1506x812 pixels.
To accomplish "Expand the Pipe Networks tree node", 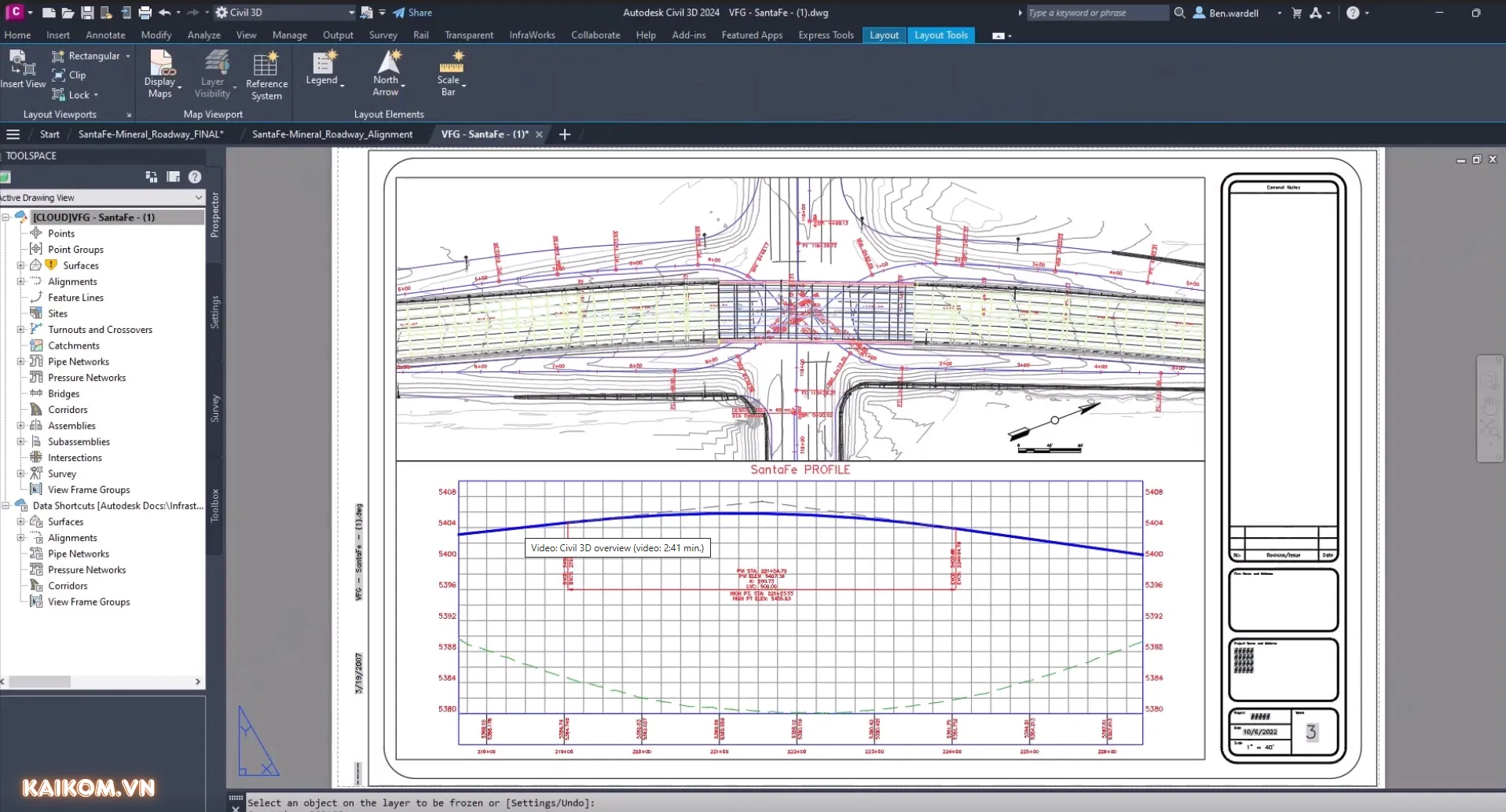I will (x=21, y=362).
